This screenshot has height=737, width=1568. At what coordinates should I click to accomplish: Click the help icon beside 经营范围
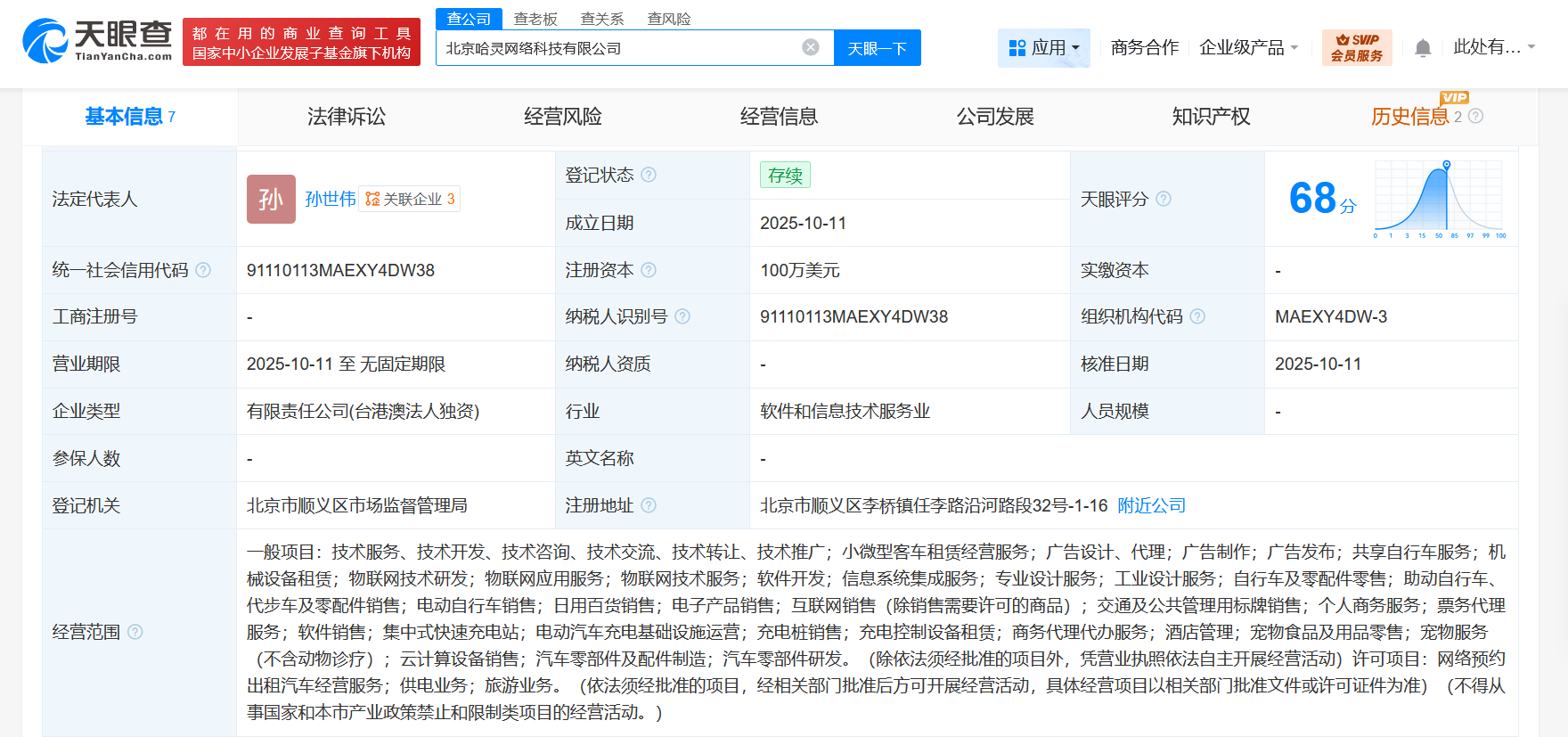(135, 632)
